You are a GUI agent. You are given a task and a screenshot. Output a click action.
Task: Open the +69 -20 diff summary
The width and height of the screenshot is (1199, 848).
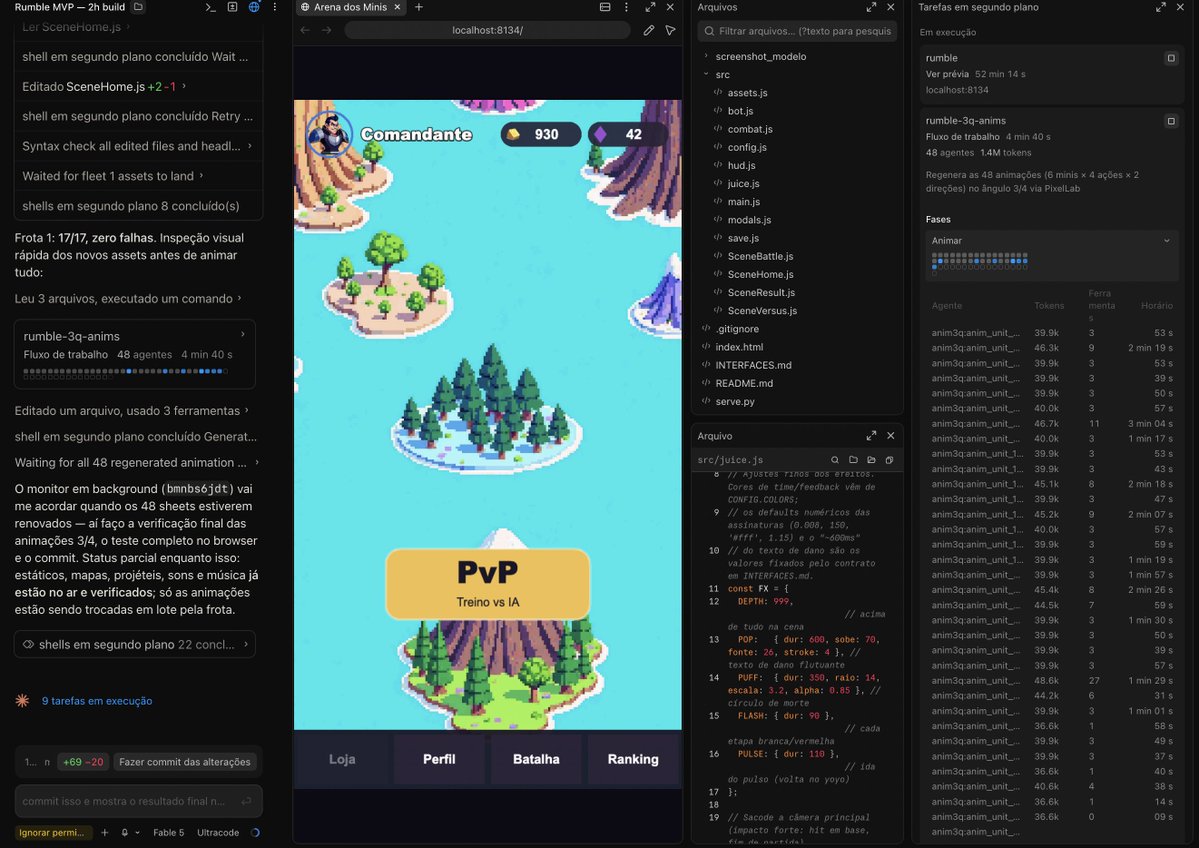(83, 762)
